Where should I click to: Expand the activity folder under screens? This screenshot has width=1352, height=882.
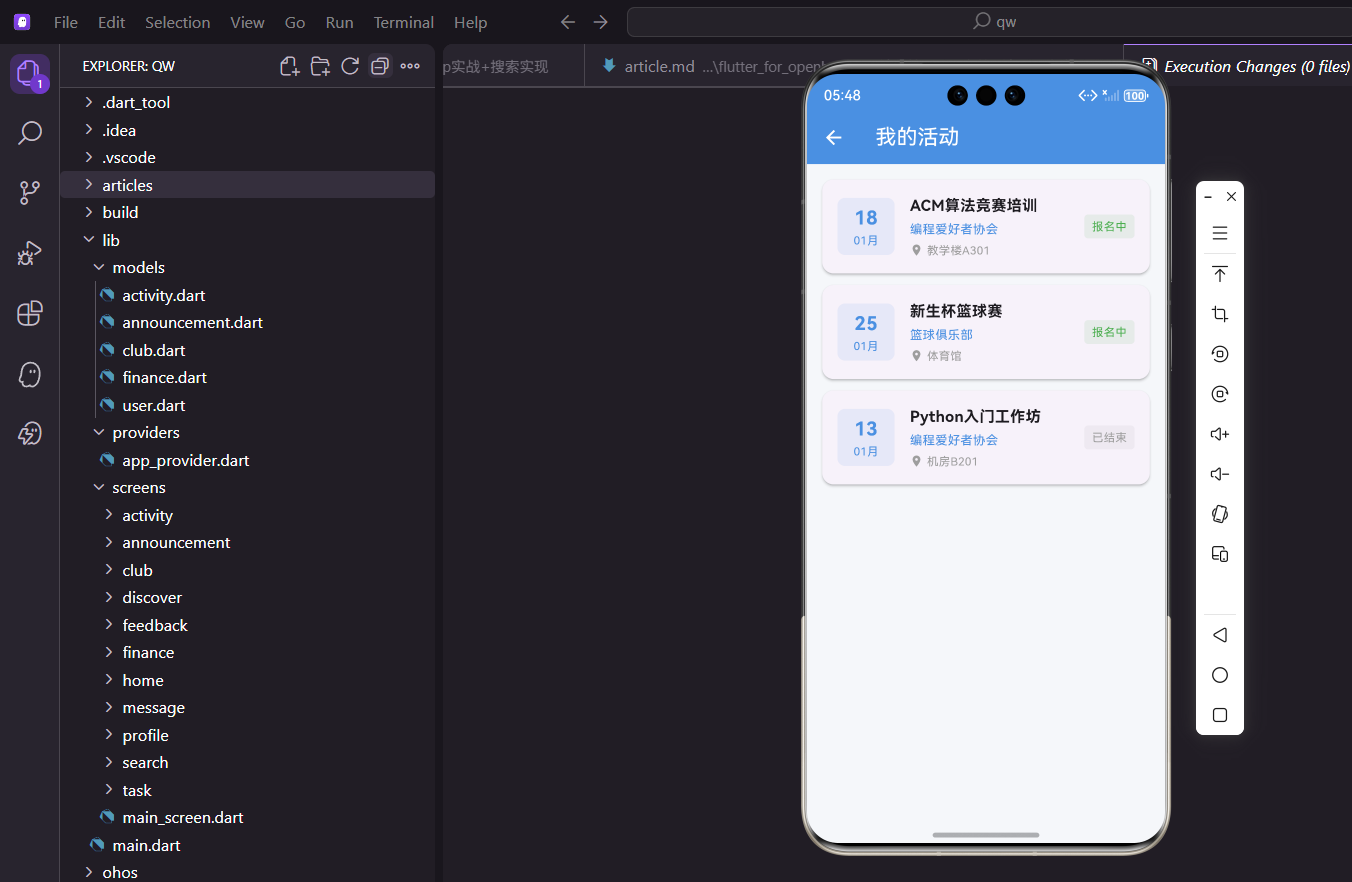(x=147, y=514)
